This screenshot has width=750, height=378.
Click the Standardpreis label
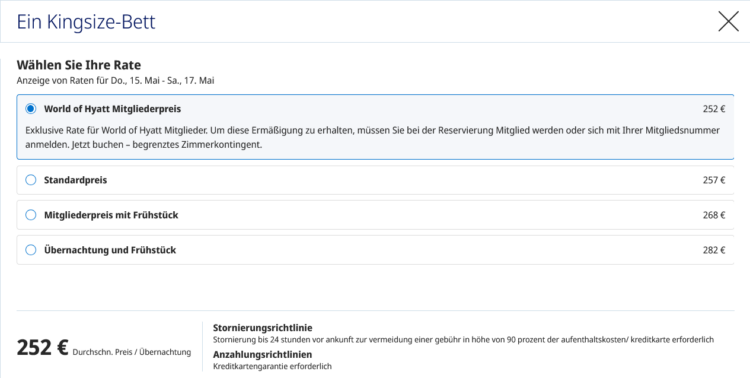[76, 180]
